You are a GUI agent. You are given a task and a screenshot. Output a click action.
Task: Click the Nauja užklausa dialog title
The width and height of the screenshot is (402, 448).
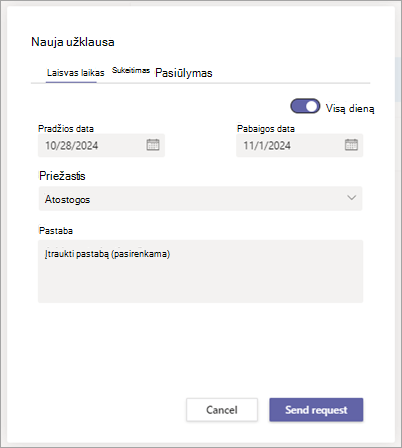click(x=73, y=42)
